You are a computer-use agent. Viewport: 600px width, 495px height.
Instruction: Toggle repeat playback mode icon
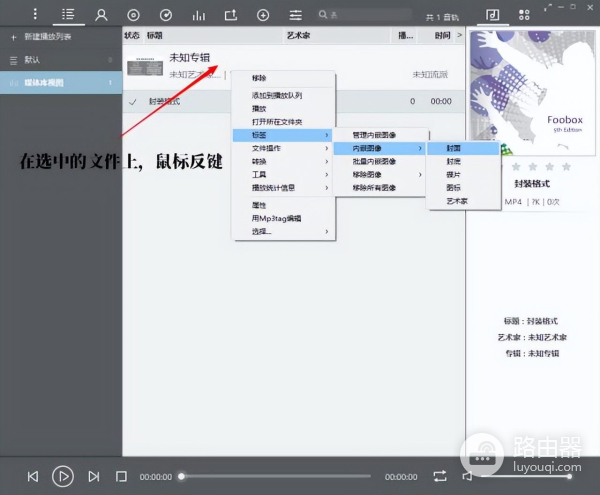440,476
